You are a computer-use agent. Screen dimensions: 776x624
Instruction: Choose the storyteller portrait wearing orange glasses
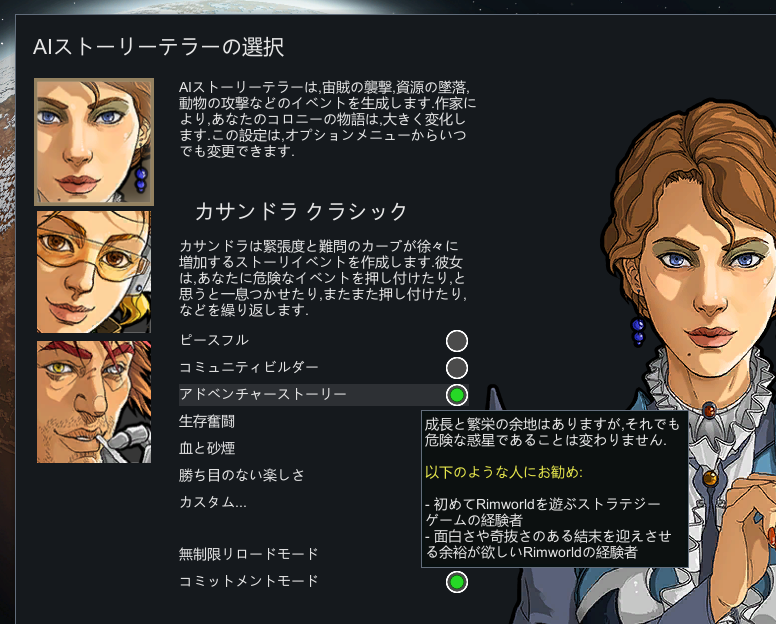pyautogui.click(x=94, y=272)
